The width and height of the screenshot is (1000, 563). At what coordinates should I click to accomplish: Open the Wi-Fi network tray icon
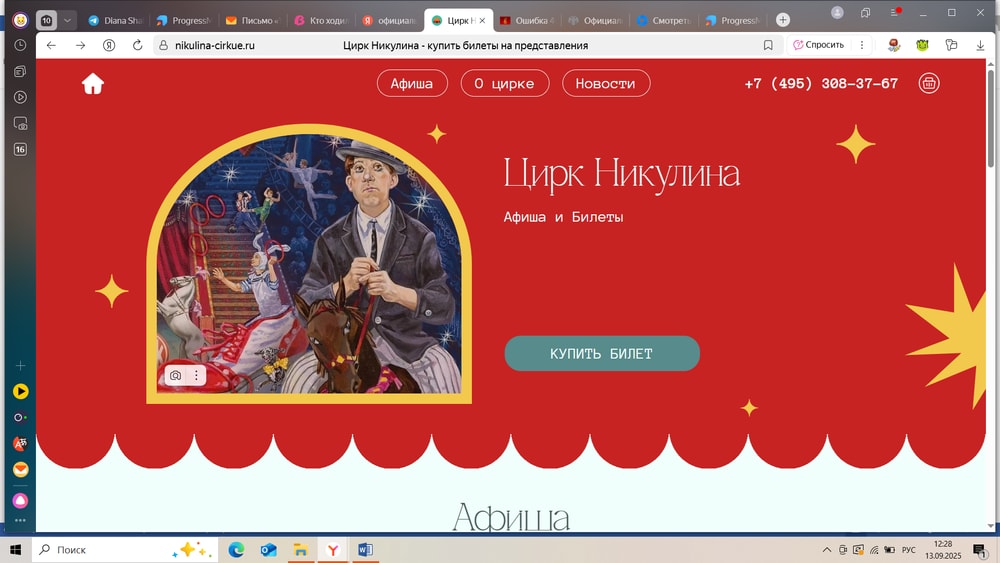874,550
